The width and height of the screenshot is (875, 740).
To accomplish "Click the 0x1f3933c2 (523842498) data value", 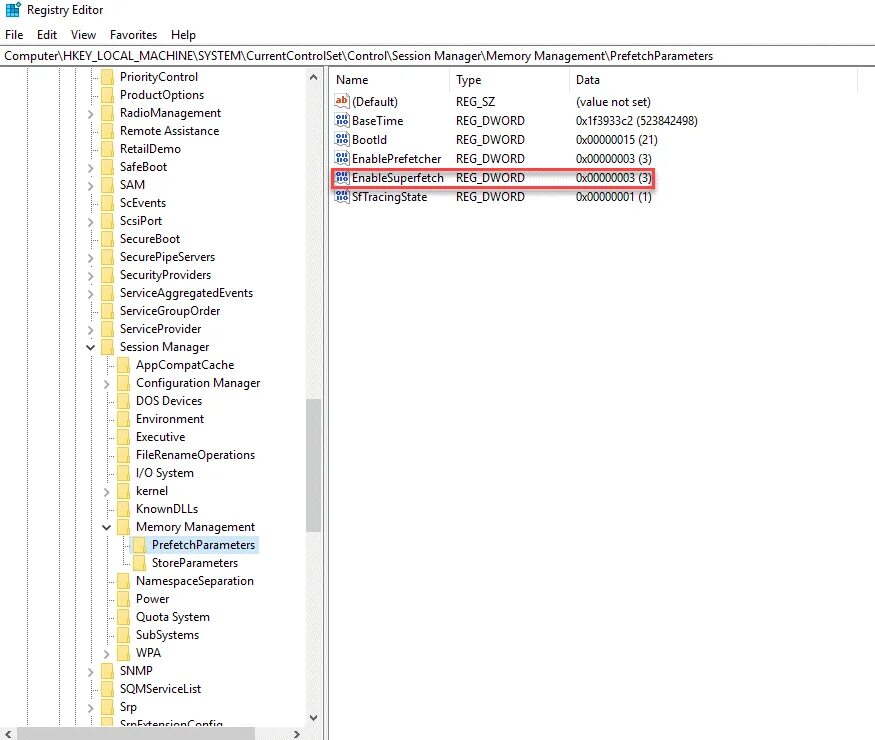I will tap(637, 121).
